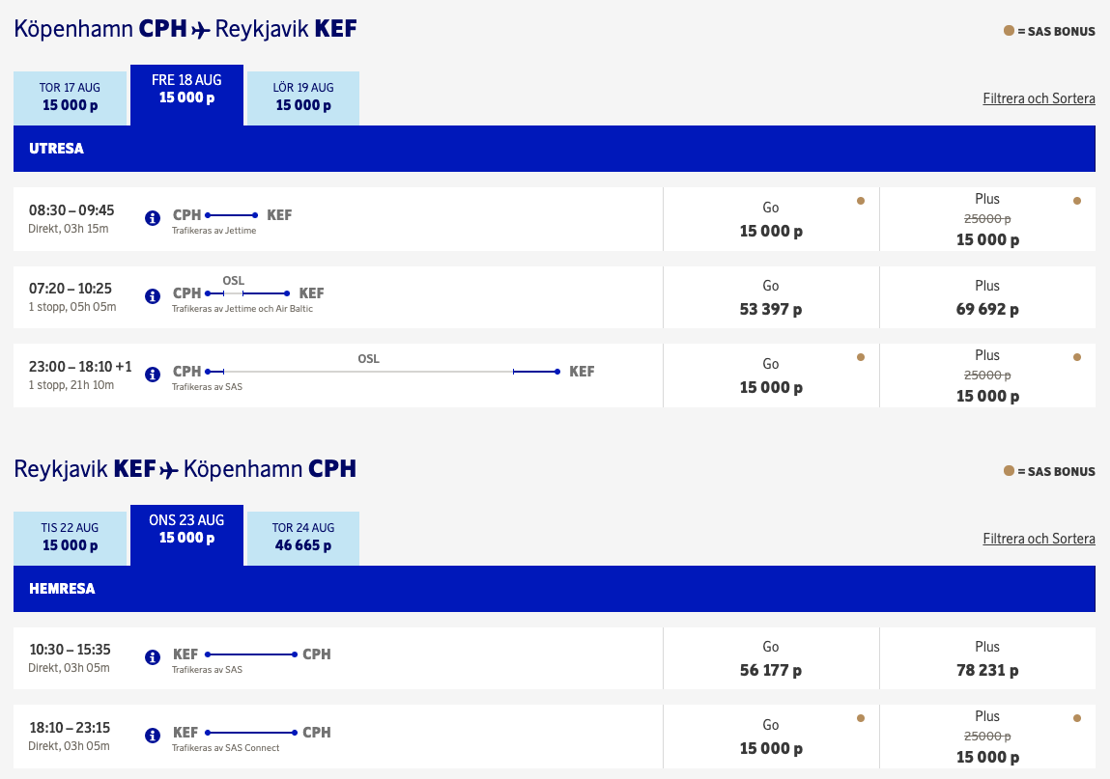Open Filtrera och Sortera for return flights
The width and height of the screenshot is (1110, 779).
coord(1039,539)
